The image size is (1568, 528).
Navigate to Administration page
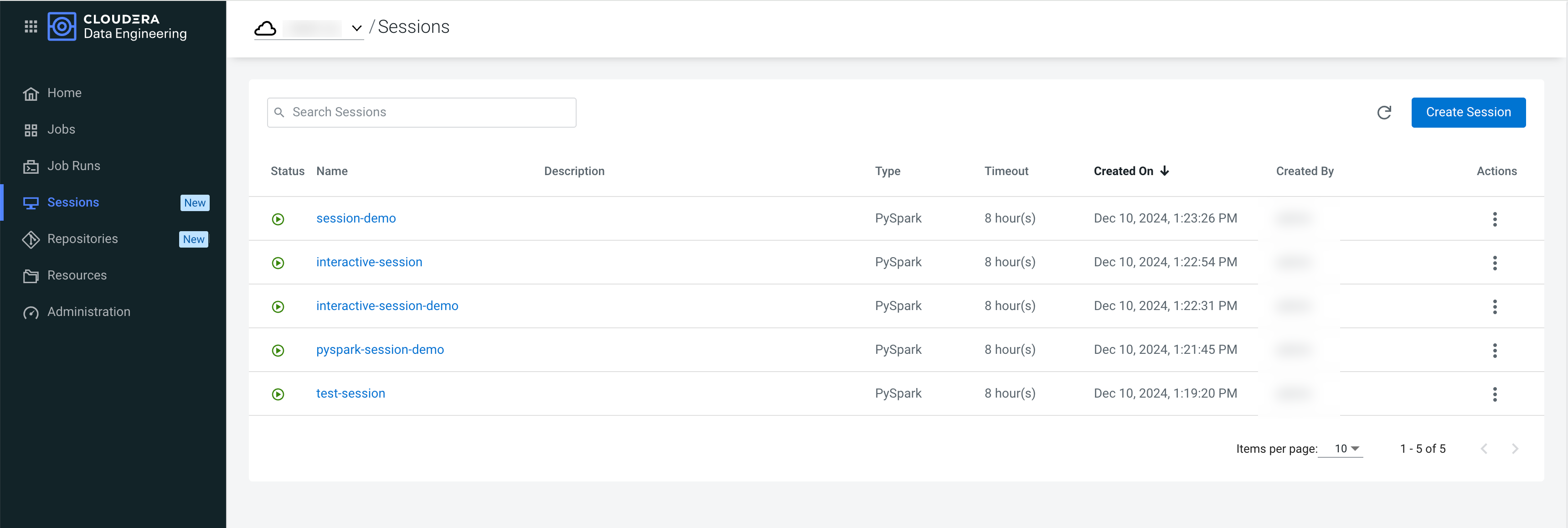coord(88,312)
